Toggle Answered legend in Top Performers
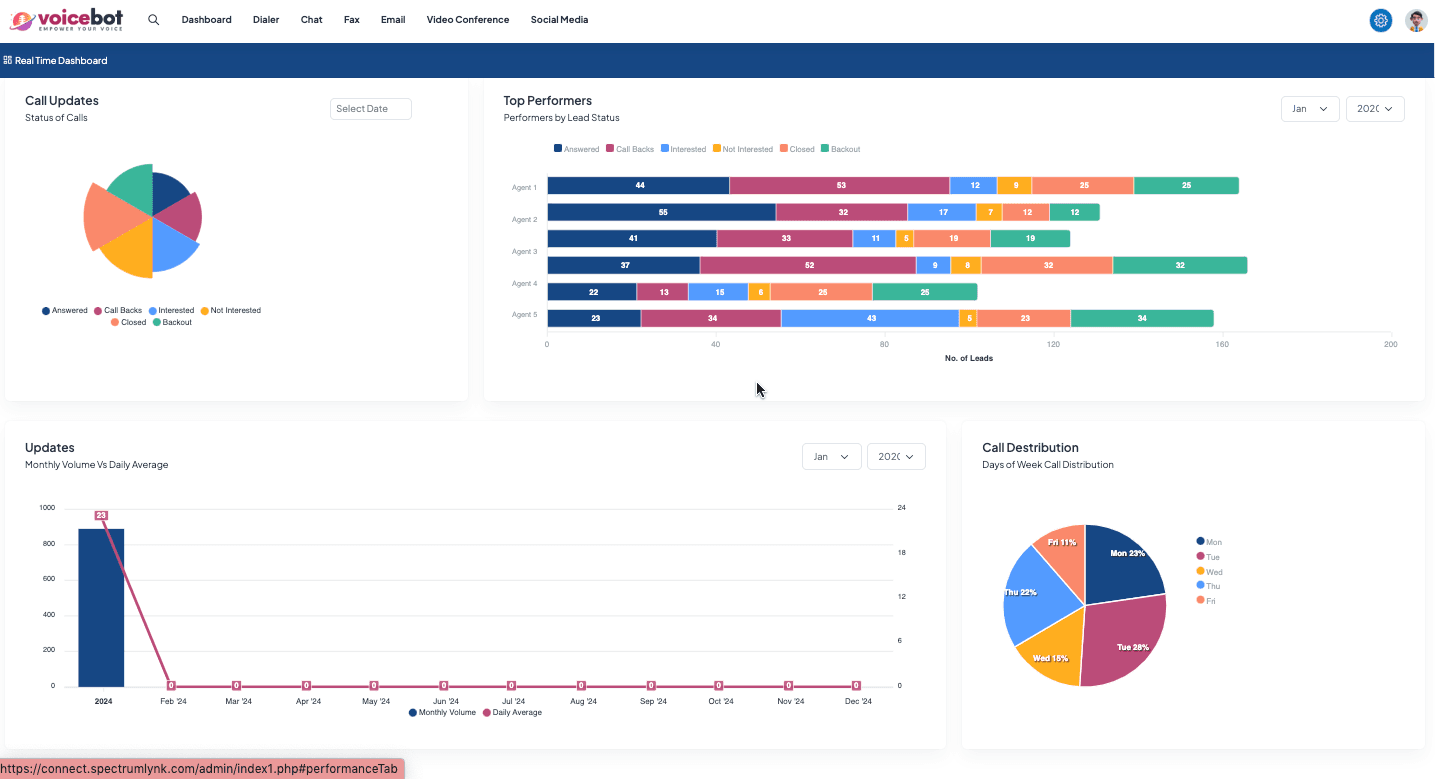 coord(576,149)
